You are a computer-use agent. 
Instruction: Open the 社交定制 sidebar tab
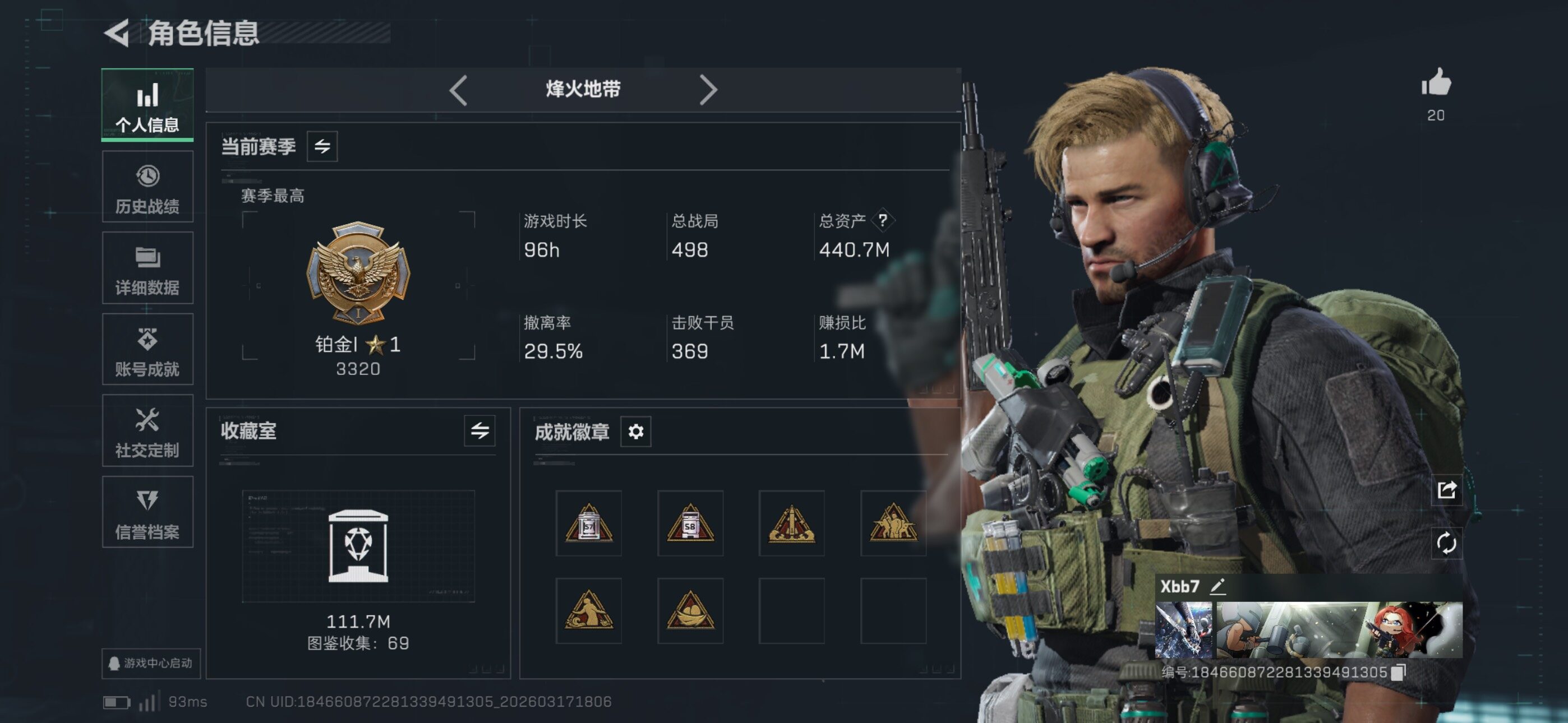147,430
